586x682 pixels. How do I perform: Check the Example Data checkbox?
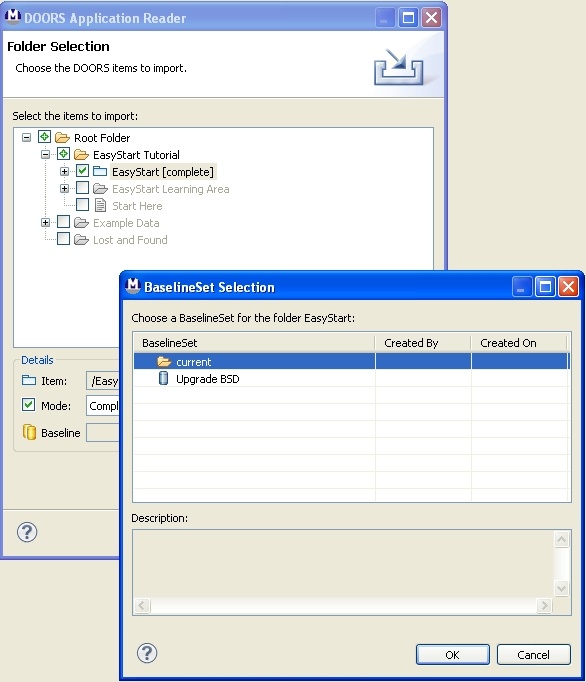pyautogui.click(x=64, y=222)
